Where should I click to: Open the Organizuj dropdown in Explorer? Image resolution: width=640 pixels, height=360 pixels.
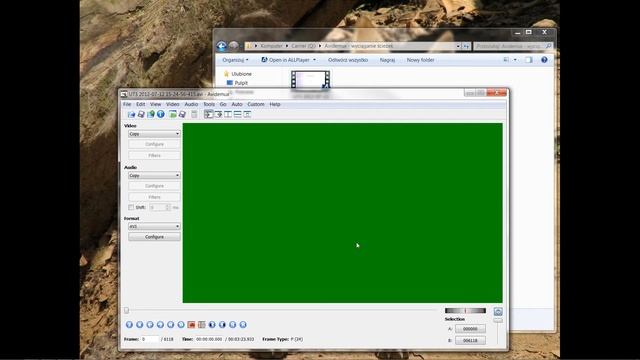click(x=236, y=60)
